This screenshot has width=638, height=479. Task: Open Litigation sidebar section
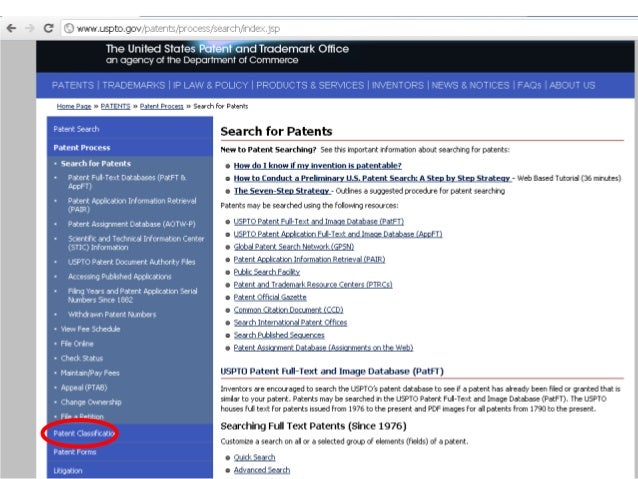(68, 471)
